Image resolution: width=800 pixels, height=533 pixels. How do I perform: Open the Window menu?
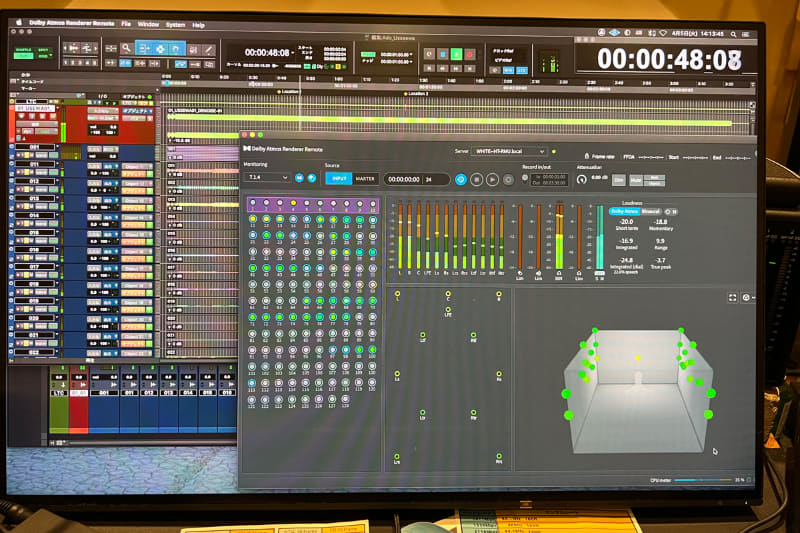point(148,24)
